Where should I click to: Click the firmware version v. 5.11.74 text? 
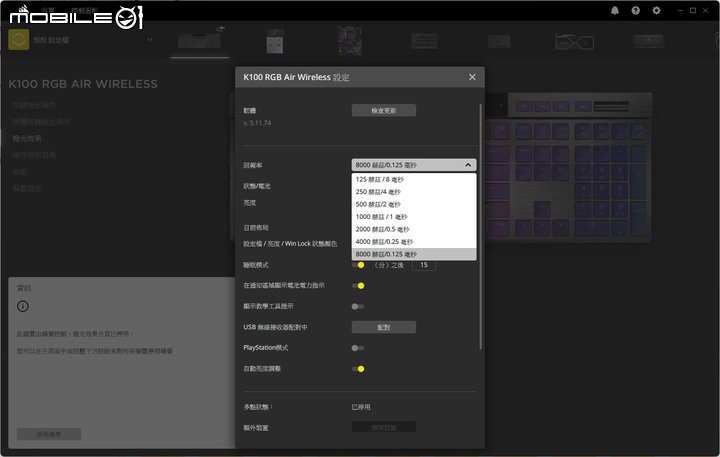pos(257,123)
